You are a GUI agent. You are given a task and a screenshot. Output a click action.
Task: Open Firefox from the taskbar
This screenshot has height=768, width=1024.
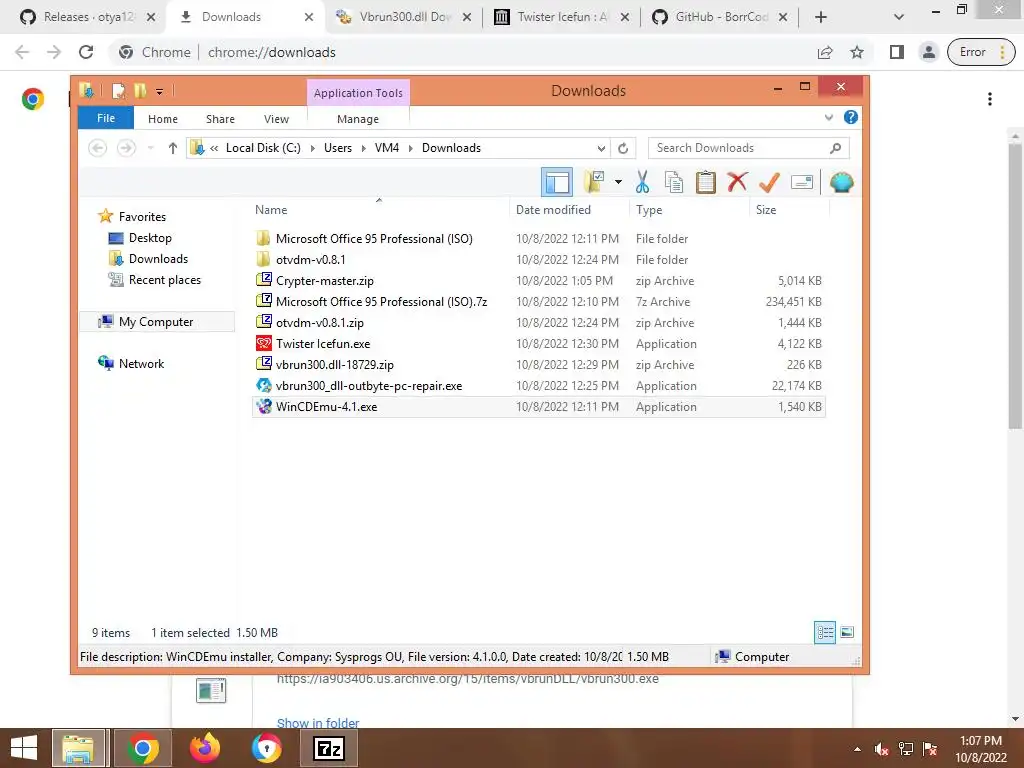point(204,748)
